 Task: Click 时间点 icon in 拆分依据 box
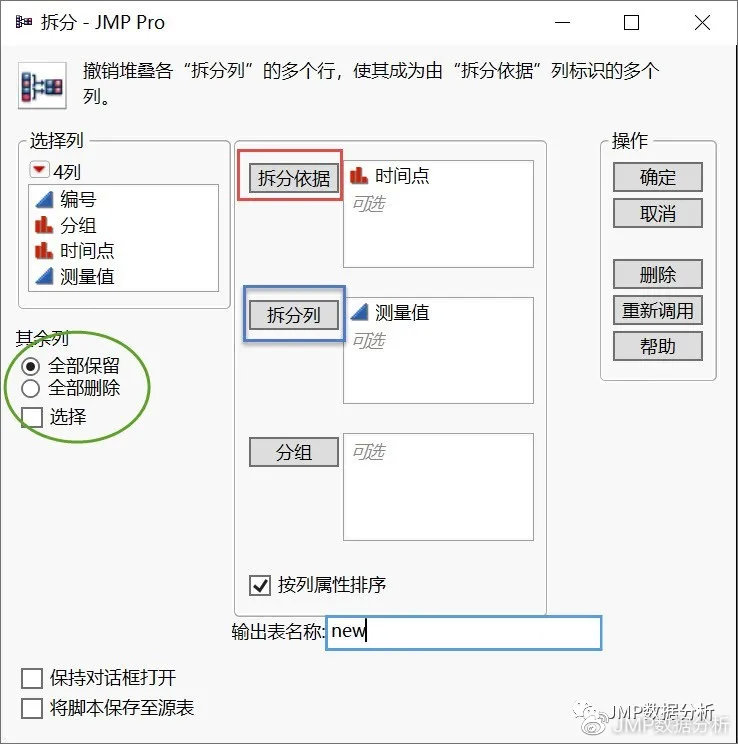point(359,176)
